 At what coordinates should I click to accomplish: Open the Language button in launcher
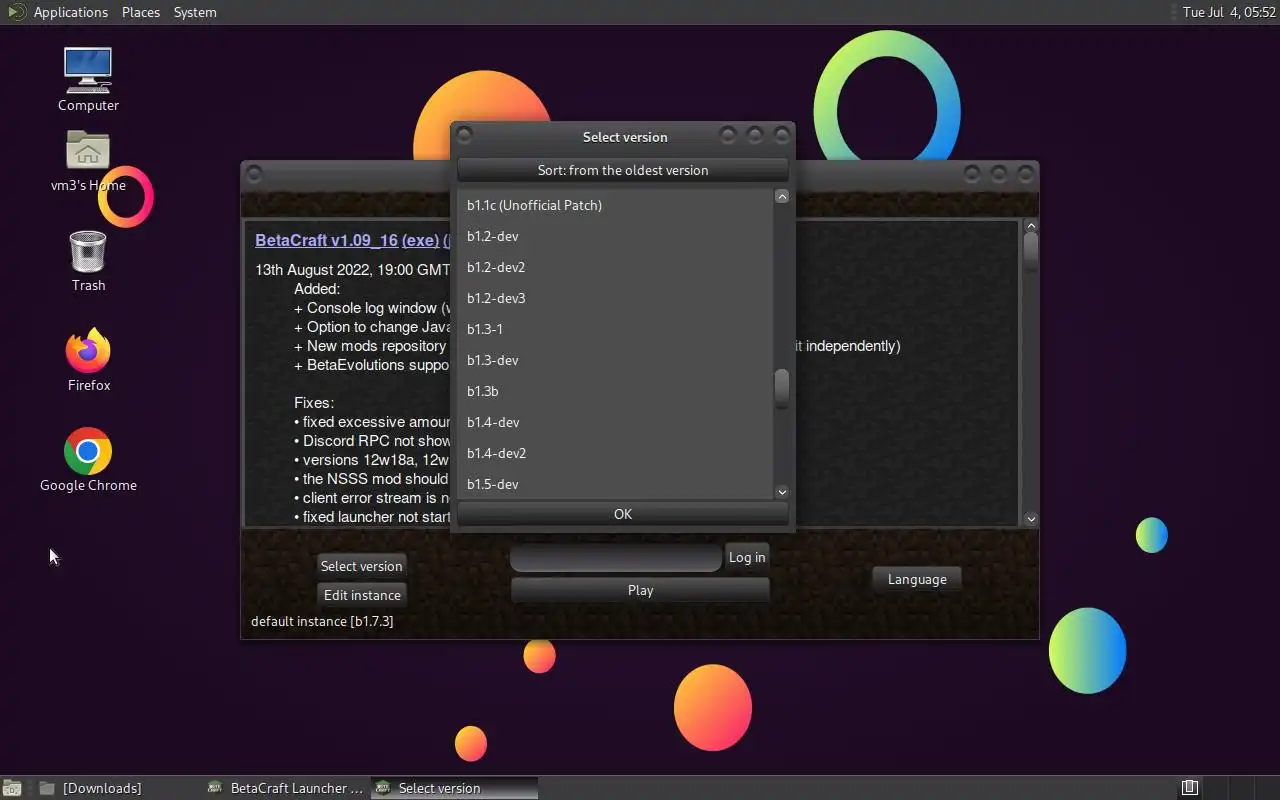pos(917,579)
